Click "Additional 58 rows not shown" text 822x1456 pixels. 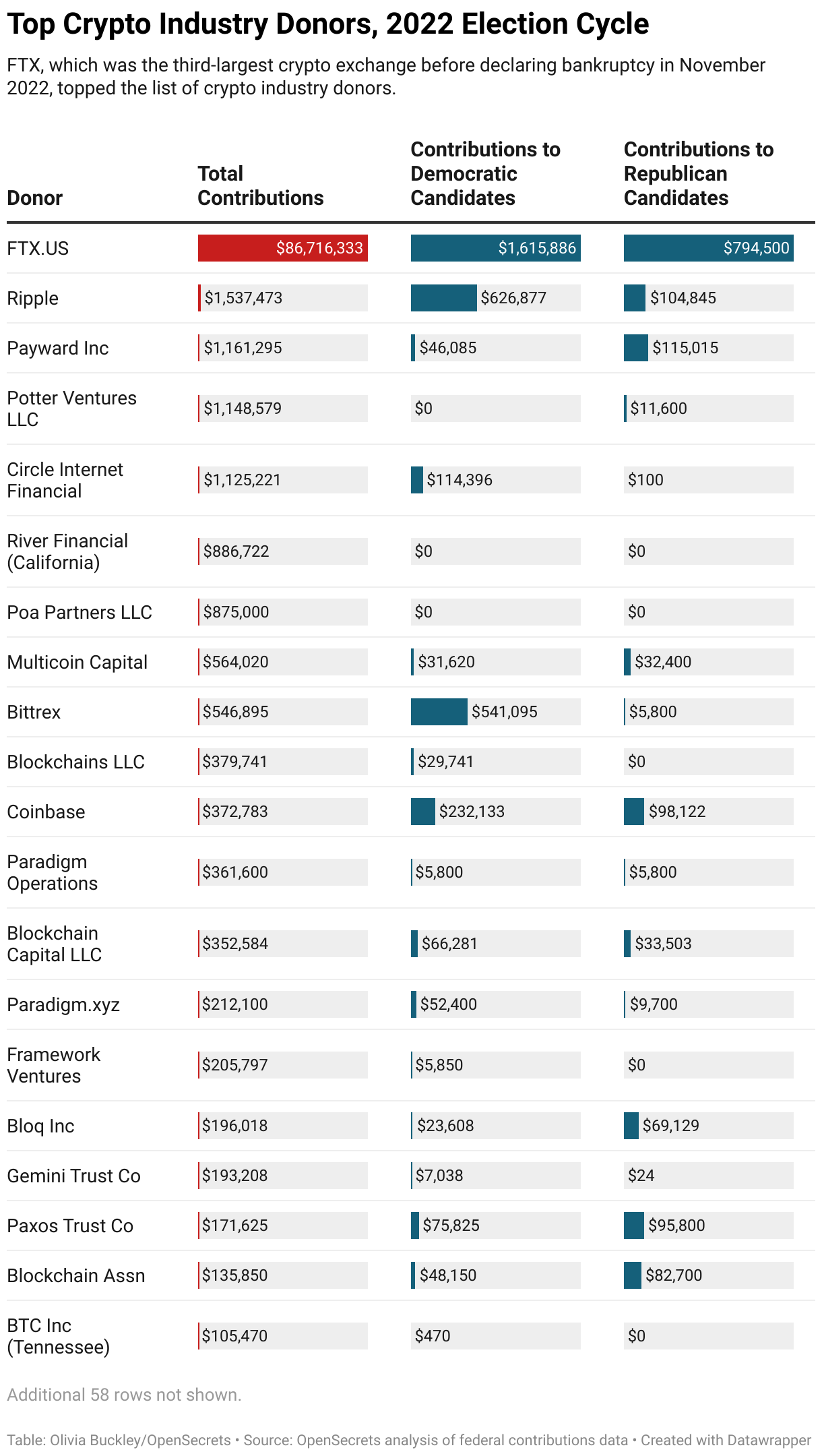pyautogui.click(x=124, y=1395)
